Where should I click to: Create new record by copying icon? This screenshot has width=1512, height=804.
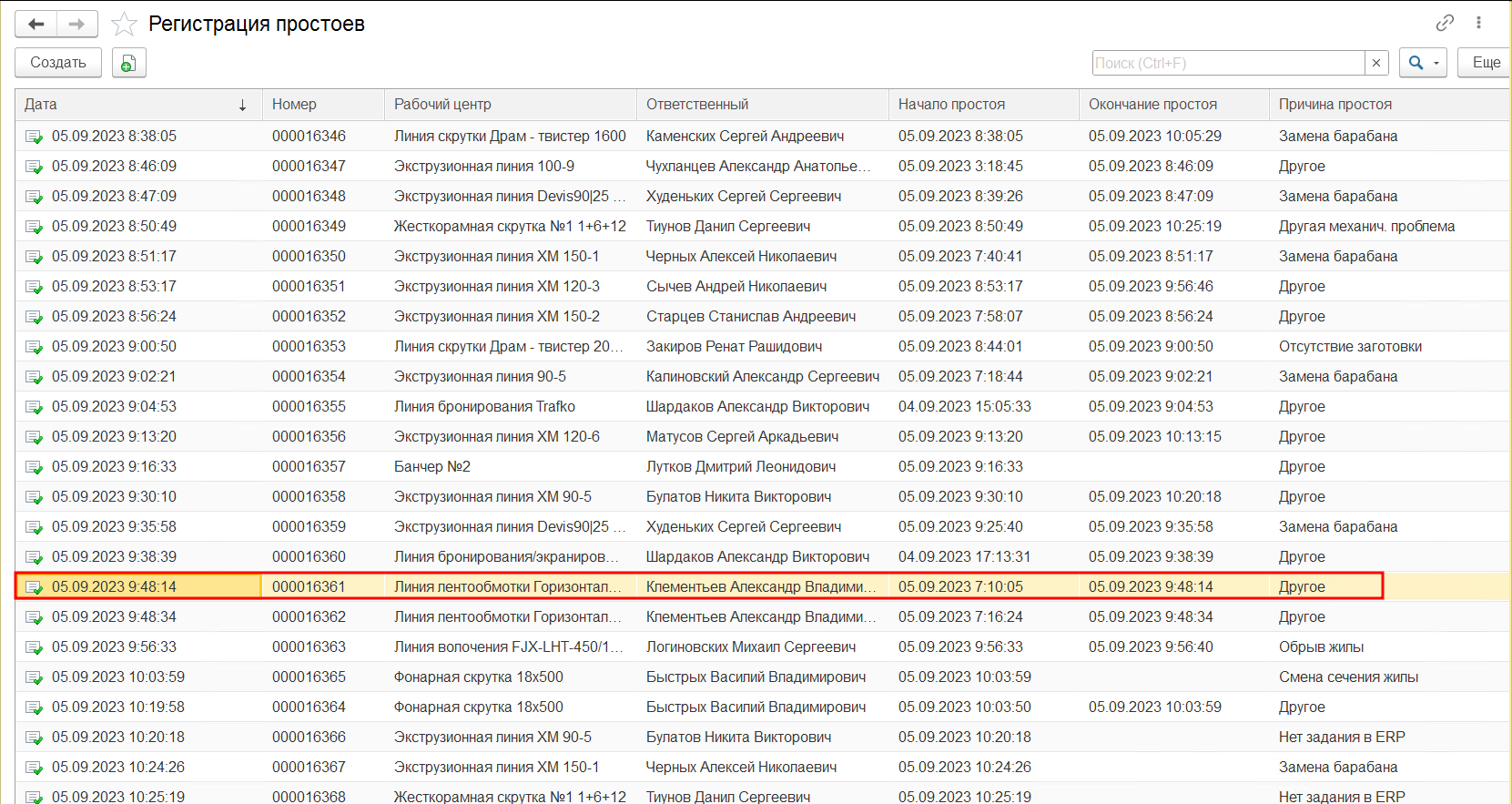pos(129,63)
